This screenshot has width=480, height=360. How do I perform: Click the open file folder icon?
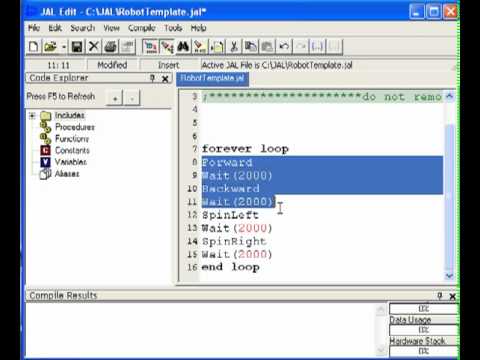click(50, 46)
